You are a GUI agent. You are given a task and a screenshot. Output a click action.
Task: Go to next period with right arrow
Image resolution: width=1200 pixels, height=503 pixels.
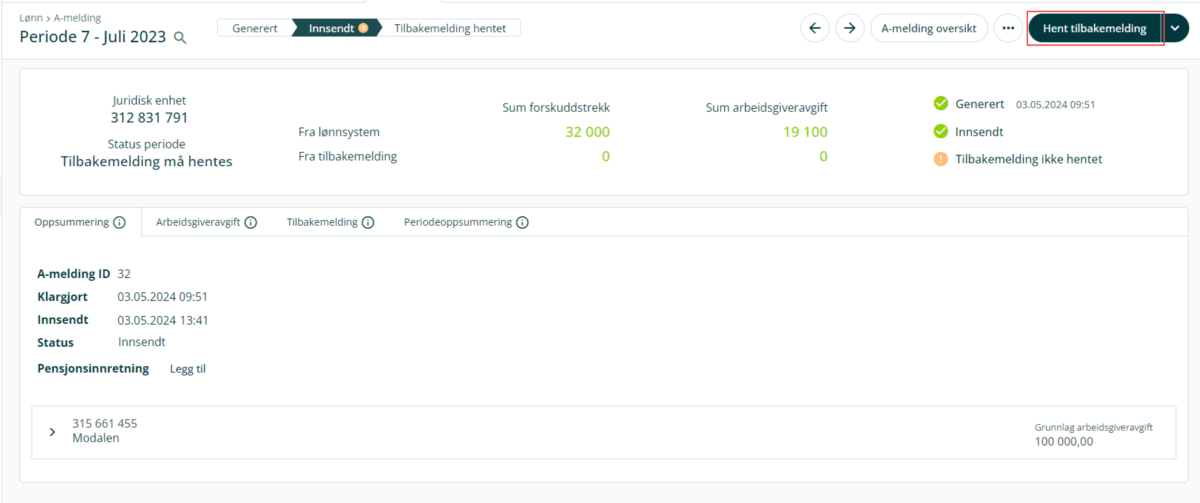click(x=849, y=28)
